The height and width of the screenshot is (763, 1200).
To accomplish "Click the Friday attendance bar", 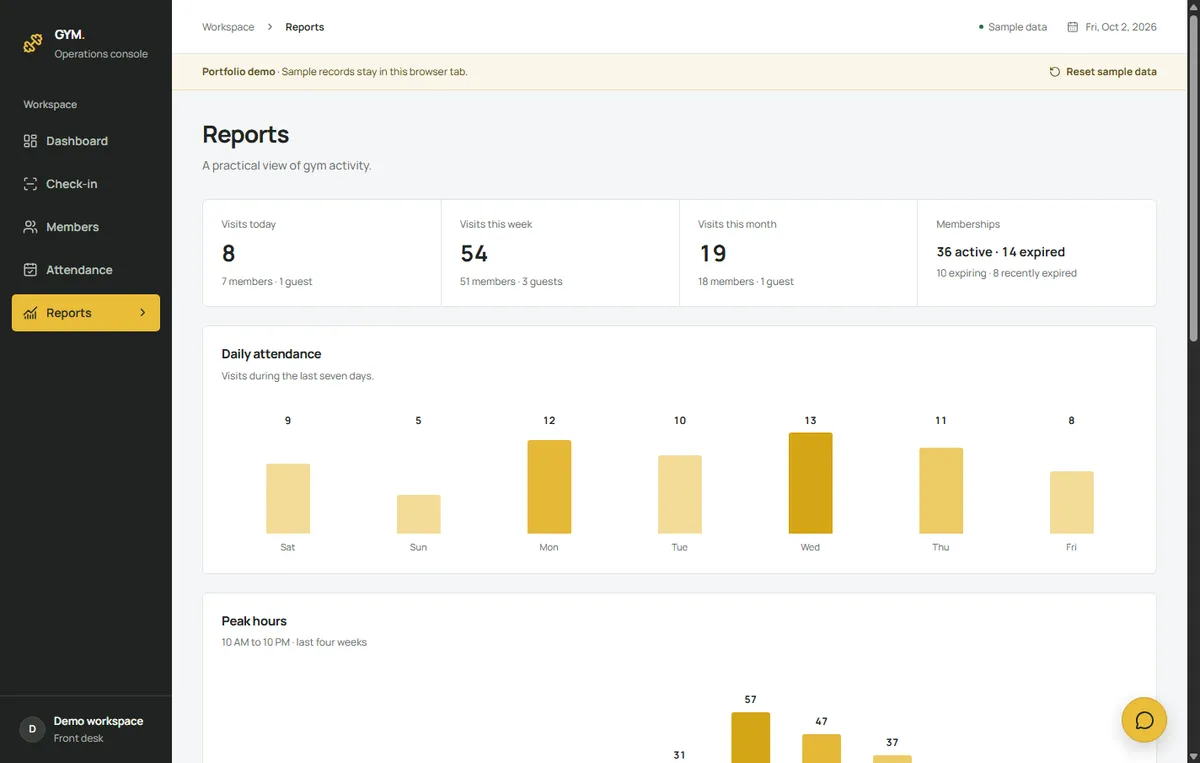I will click(x=1072, y=503).
